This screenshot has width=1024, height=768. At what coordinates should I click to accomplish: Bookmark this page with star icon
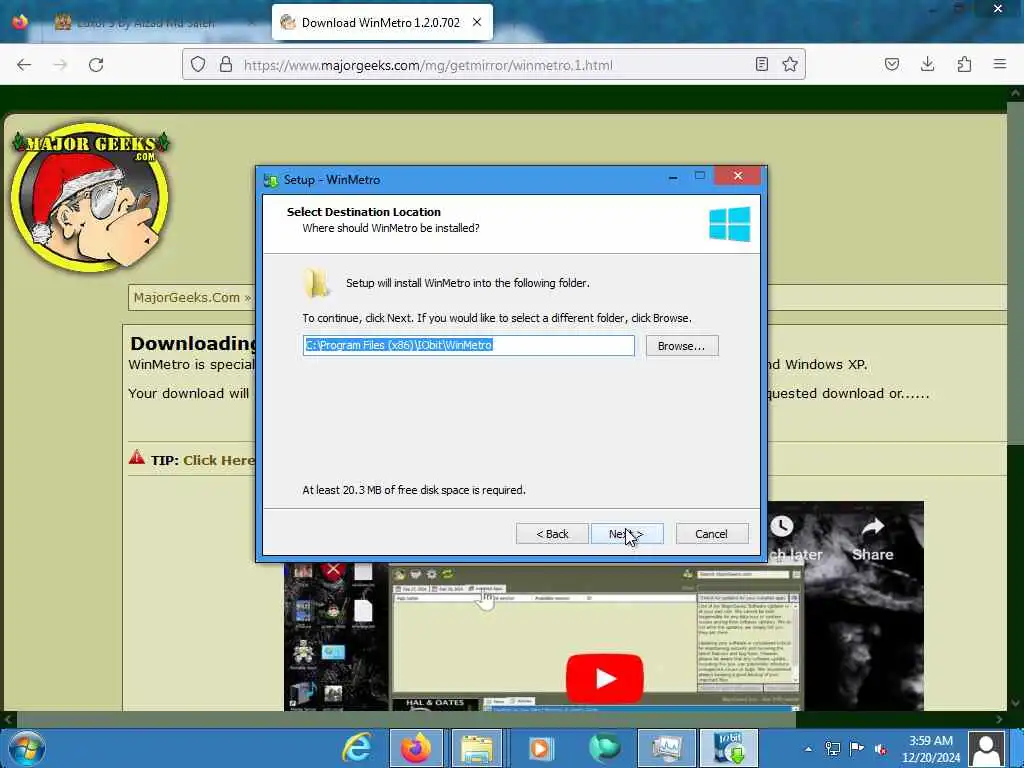790,64
